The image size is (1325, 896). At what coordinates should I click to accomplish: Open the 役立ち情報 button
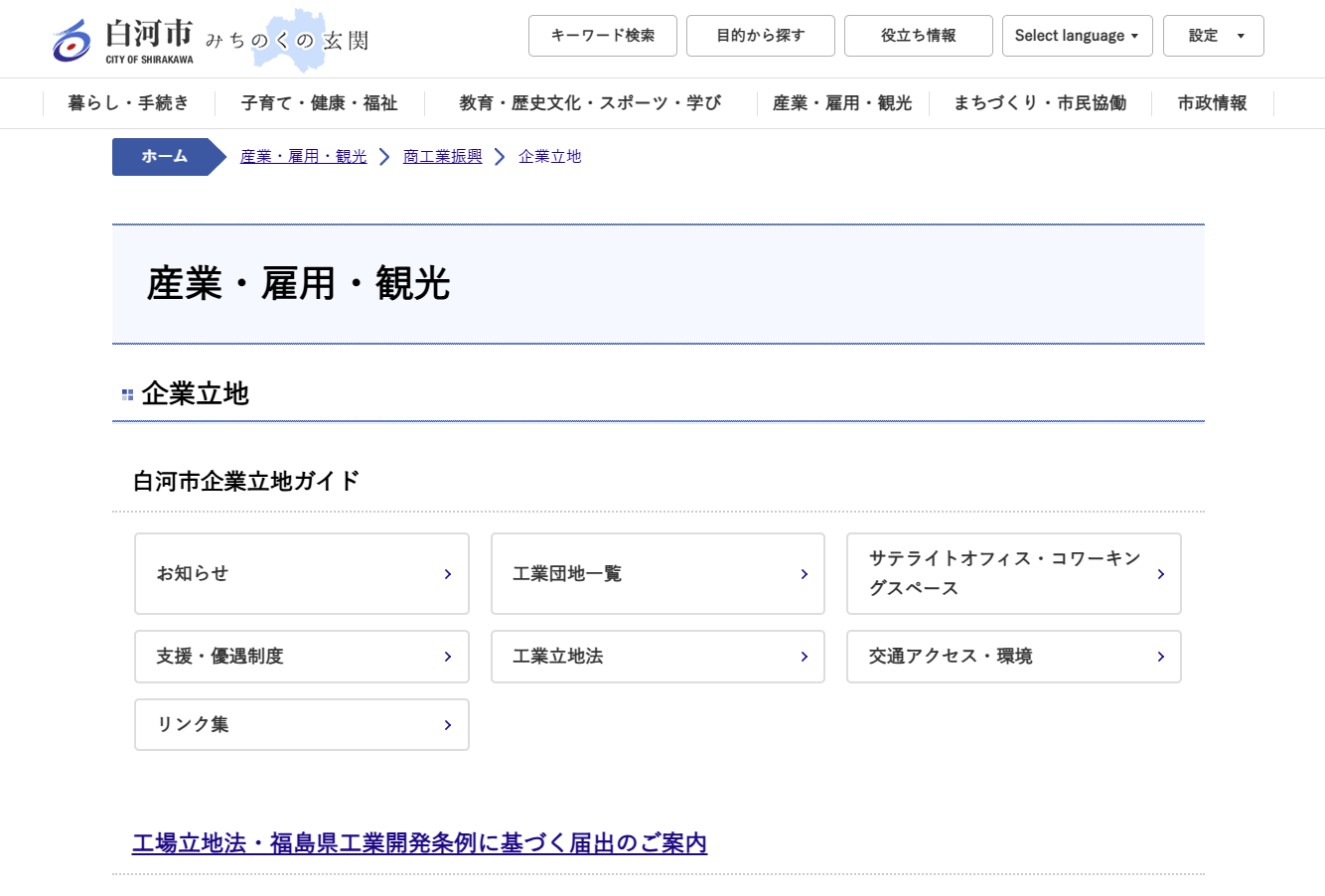click(919, 36)
